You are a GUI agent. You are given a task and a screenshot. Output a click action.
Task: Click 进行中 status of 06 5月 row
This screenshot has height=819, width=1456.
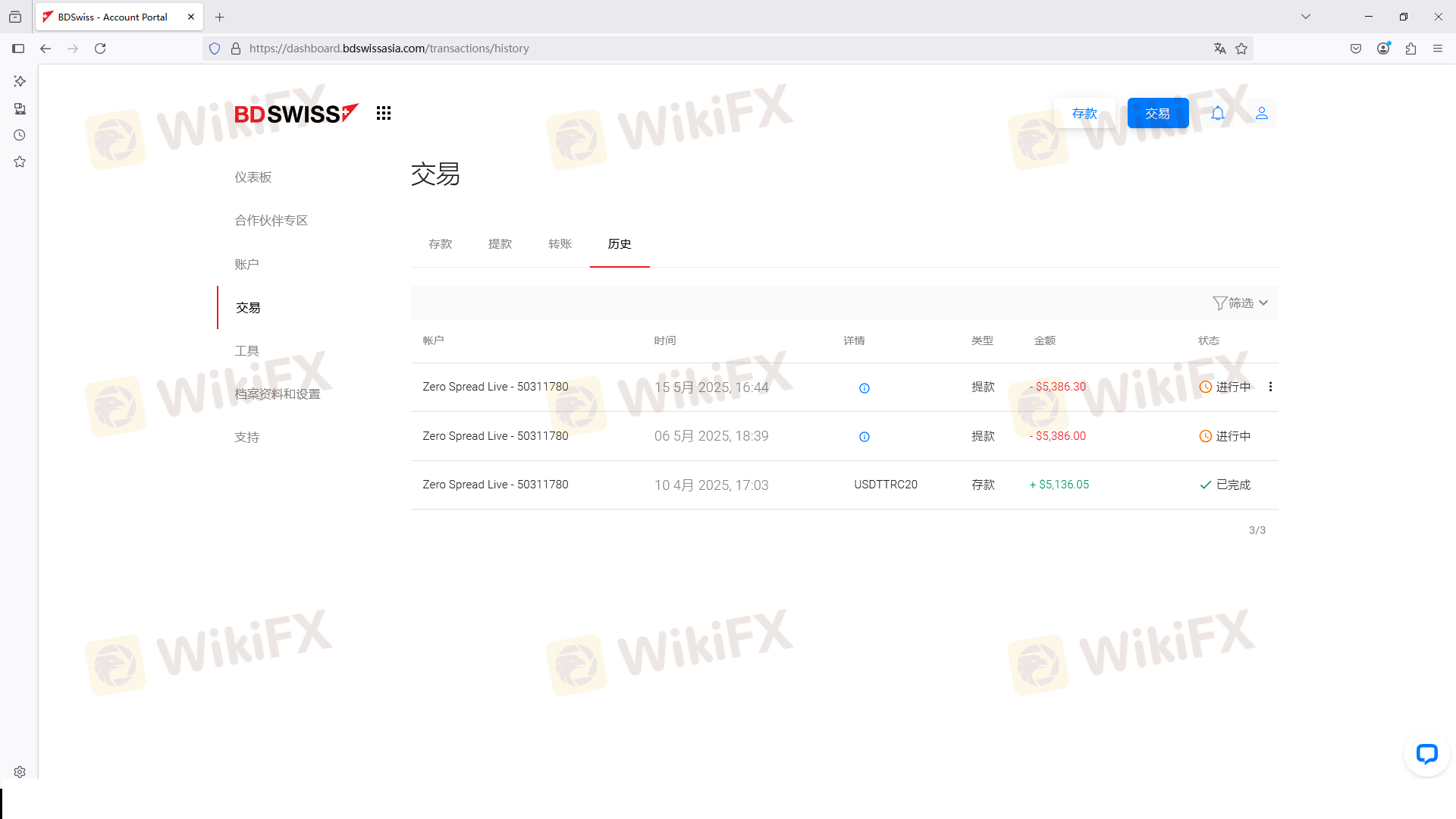tap(1225, 436)
